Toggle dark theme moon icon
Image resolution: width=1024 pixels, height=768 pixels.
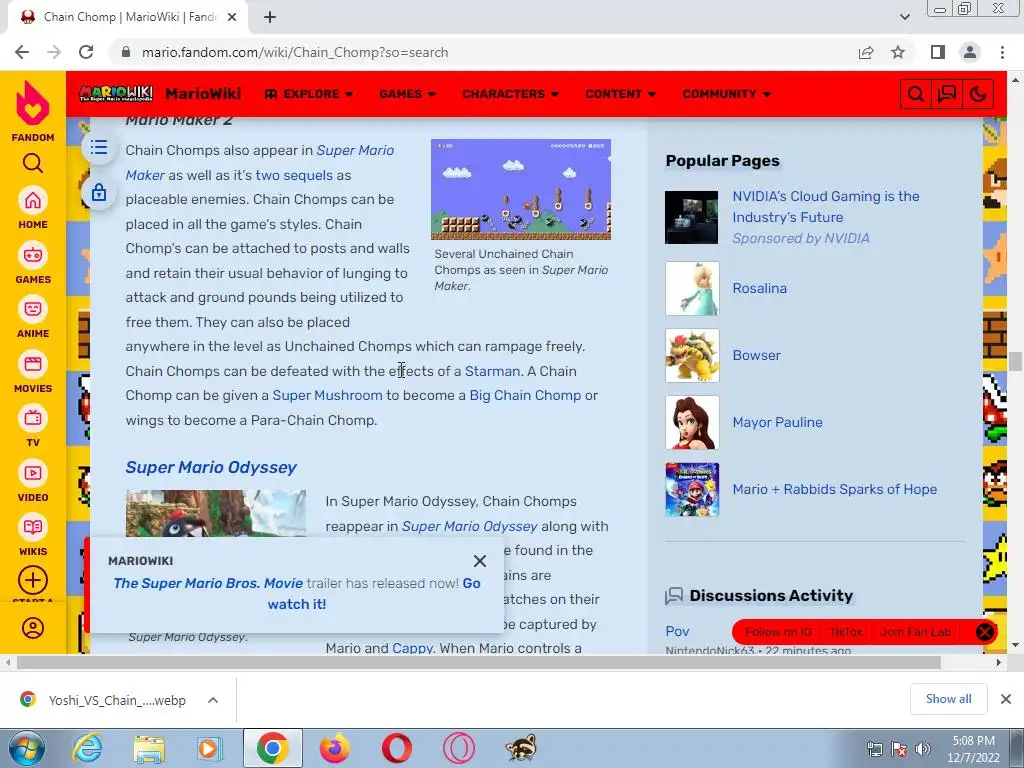pos(978,94)
